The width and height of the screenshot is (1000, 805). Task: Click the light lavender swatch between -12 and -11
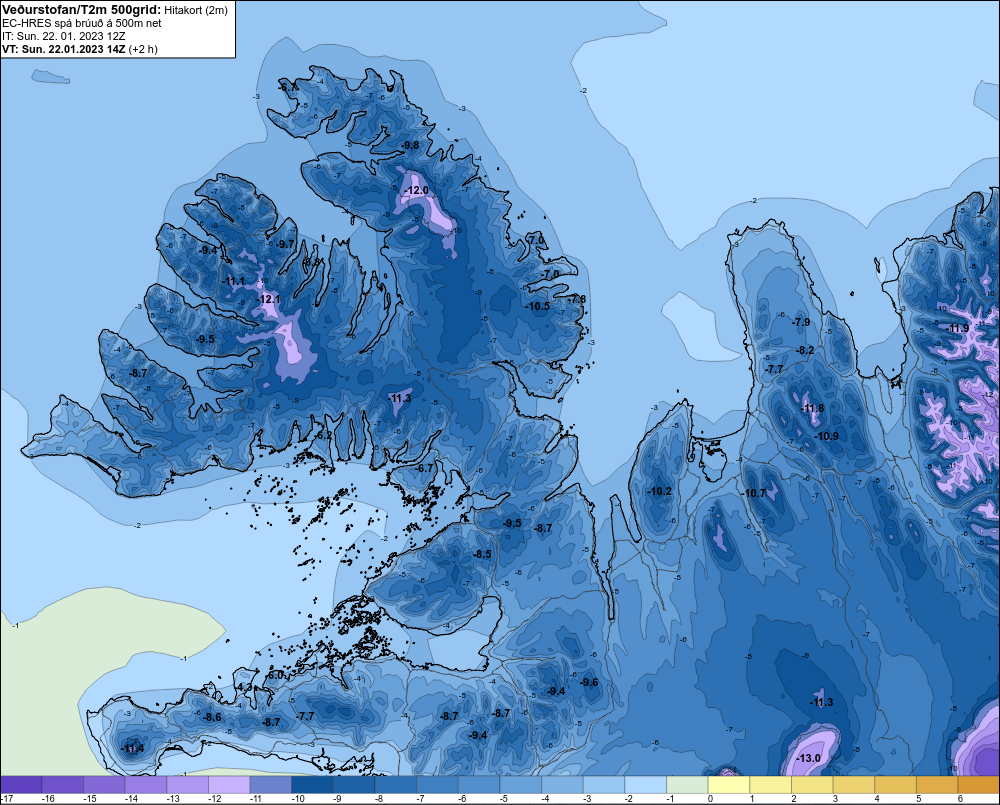click(x=229, y=785)
